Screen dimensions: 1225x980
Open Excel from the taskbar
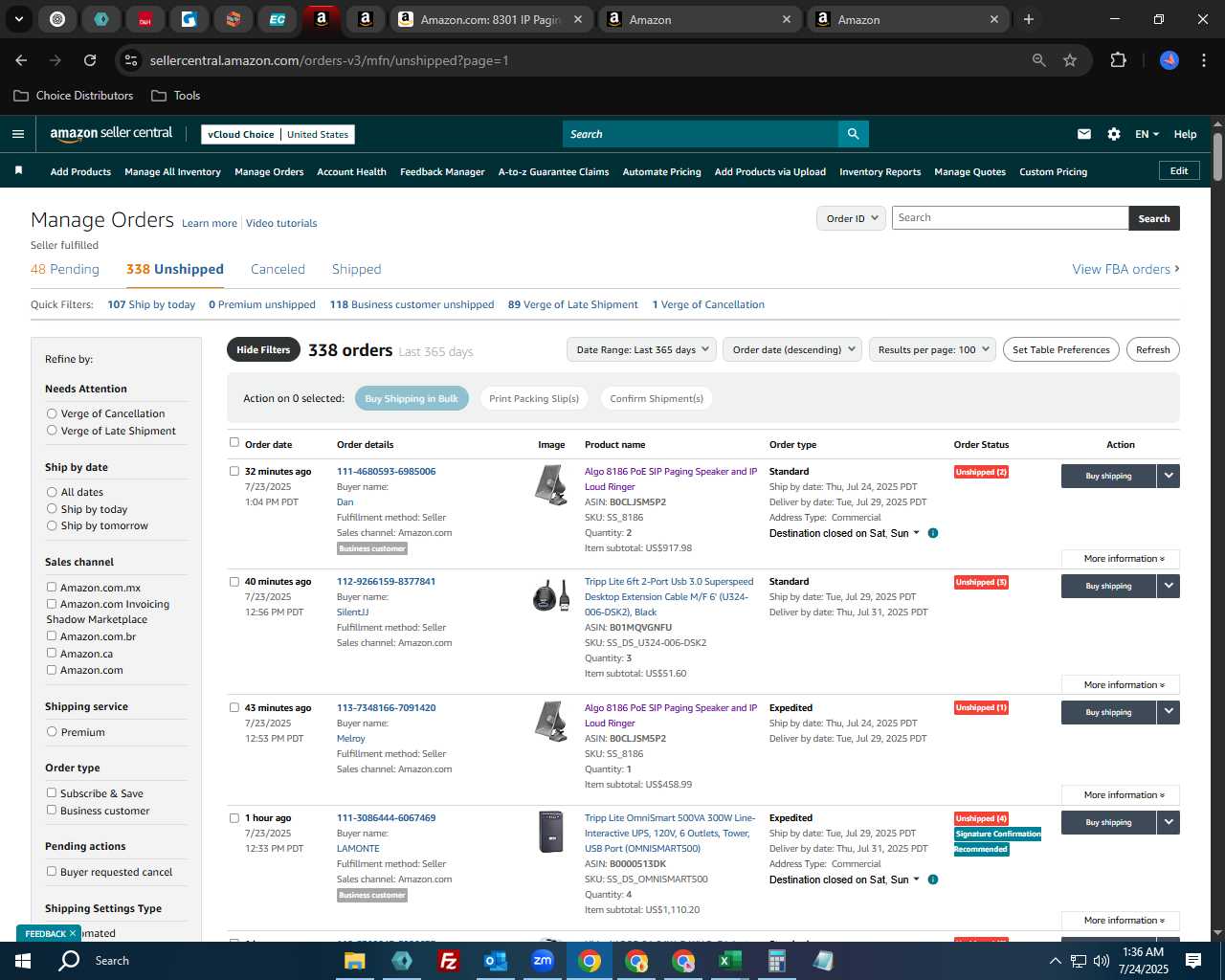[730, 961]
